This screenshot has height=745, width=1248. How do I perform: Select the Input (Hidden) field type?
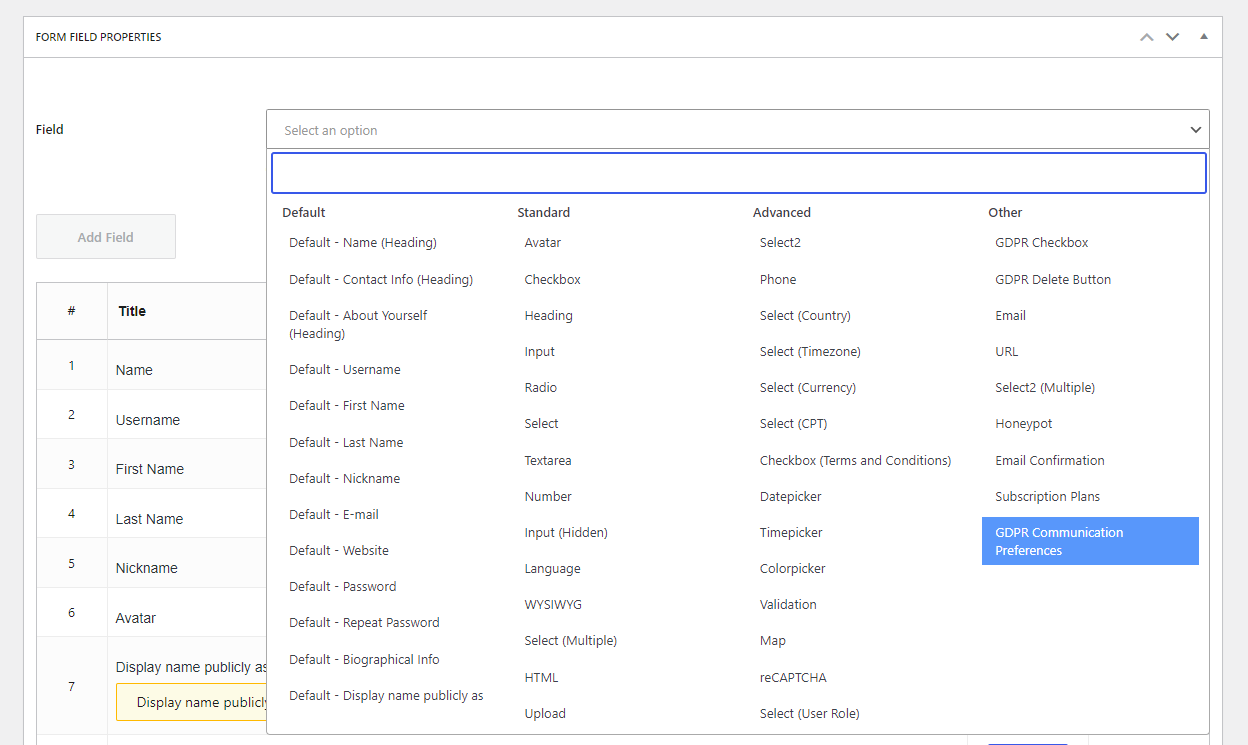[x=566, y=533]
